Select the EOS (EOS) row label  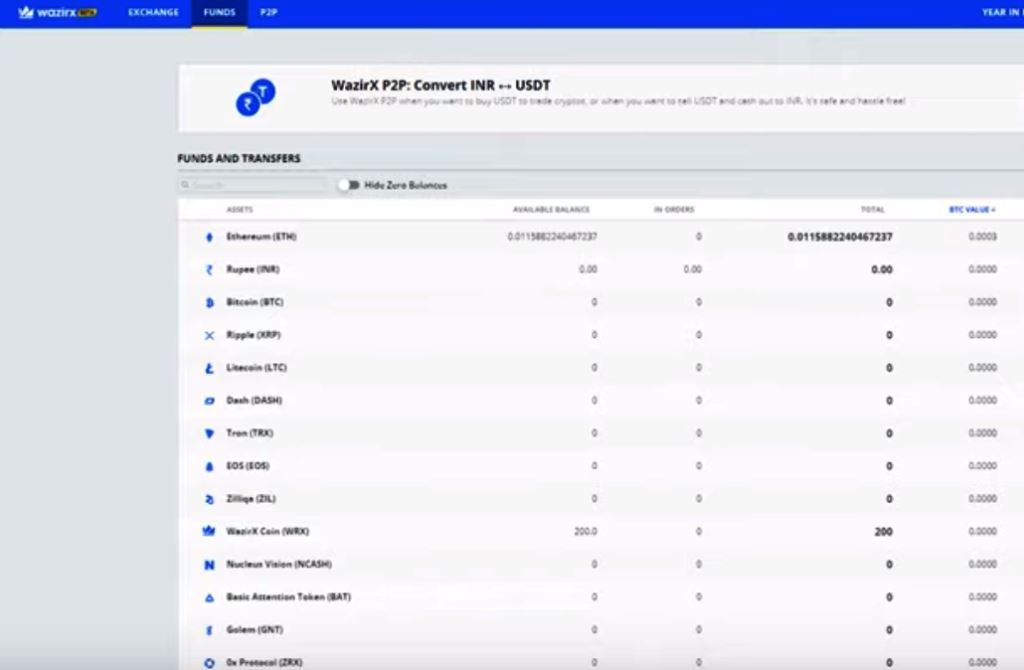coord(248,465)
